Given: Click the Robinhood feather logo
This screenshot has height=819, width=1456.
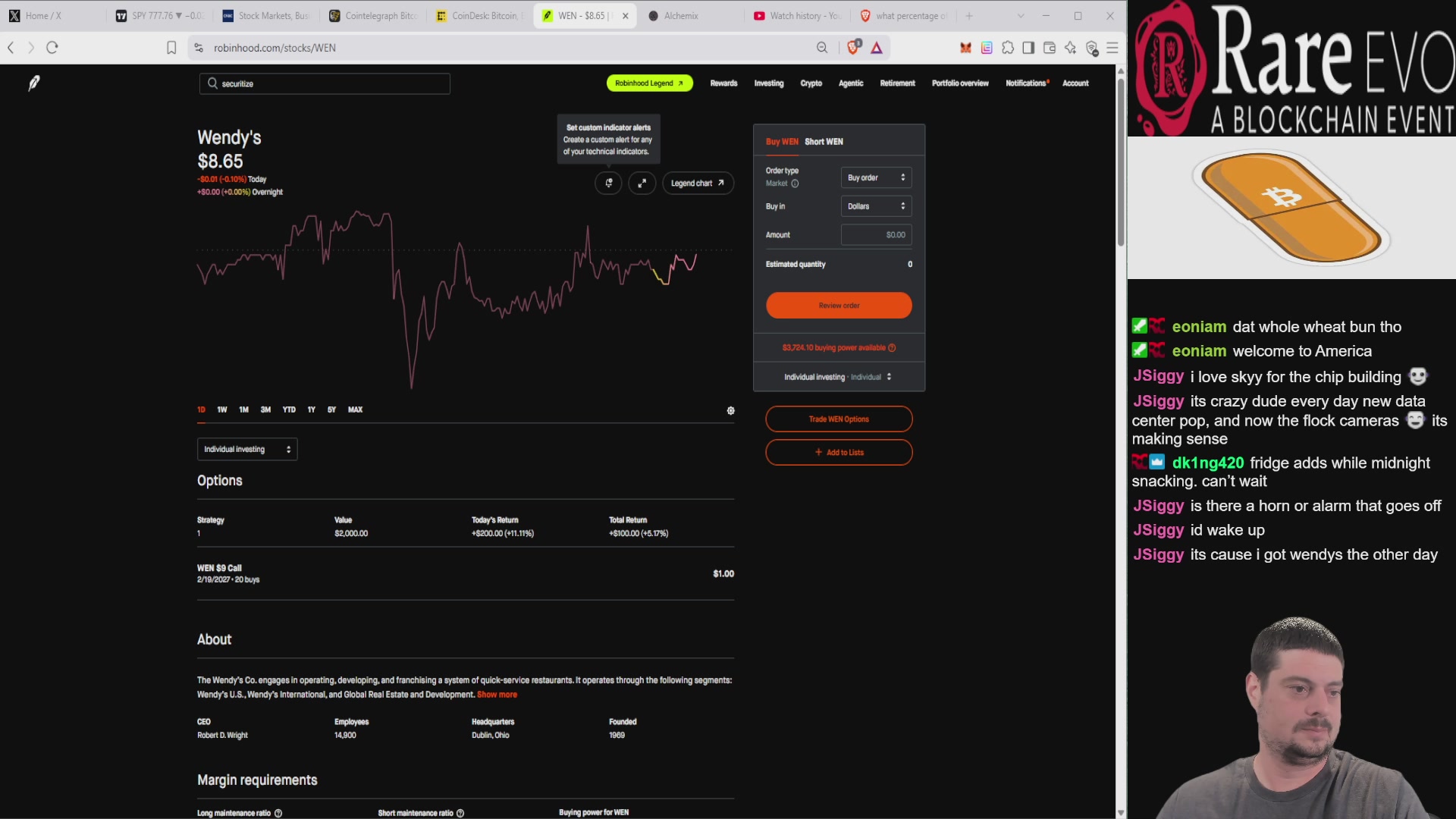Looking at the screenshot, I should coord(33,83).
